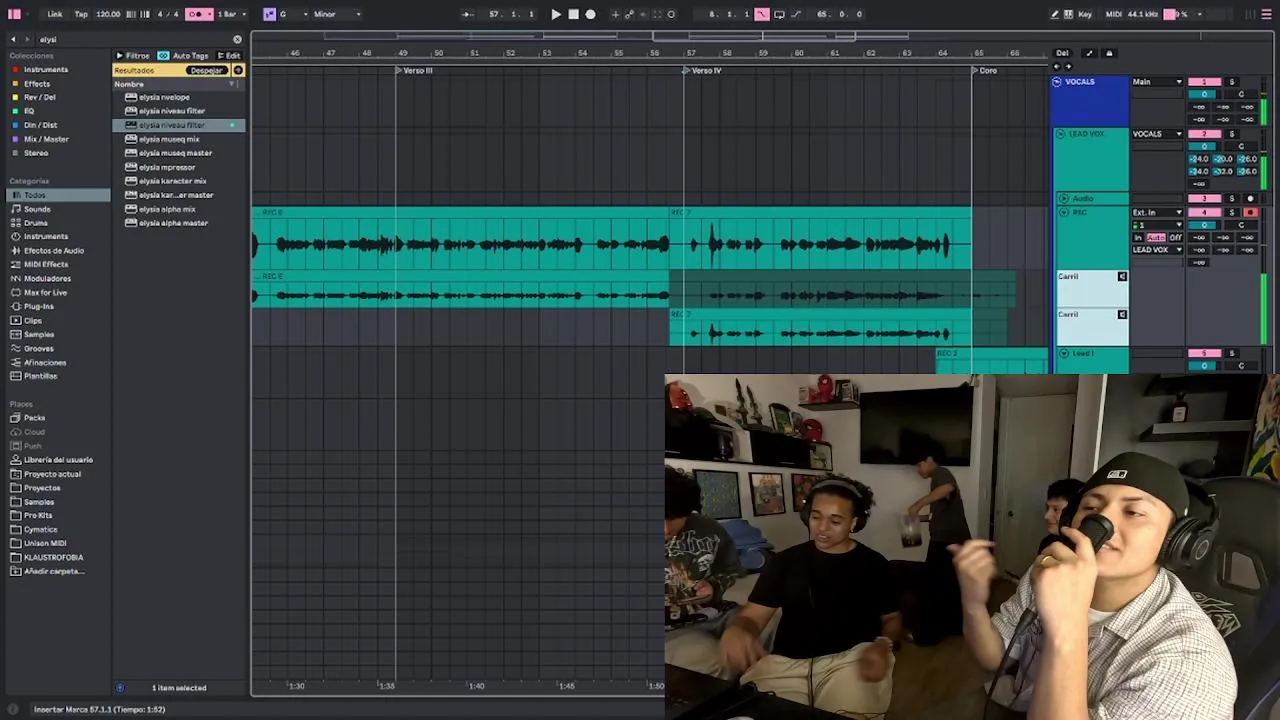This screenshot has height=720, width=1280.
Task: Toggle Auto Tags in browser
Action: 184,56
